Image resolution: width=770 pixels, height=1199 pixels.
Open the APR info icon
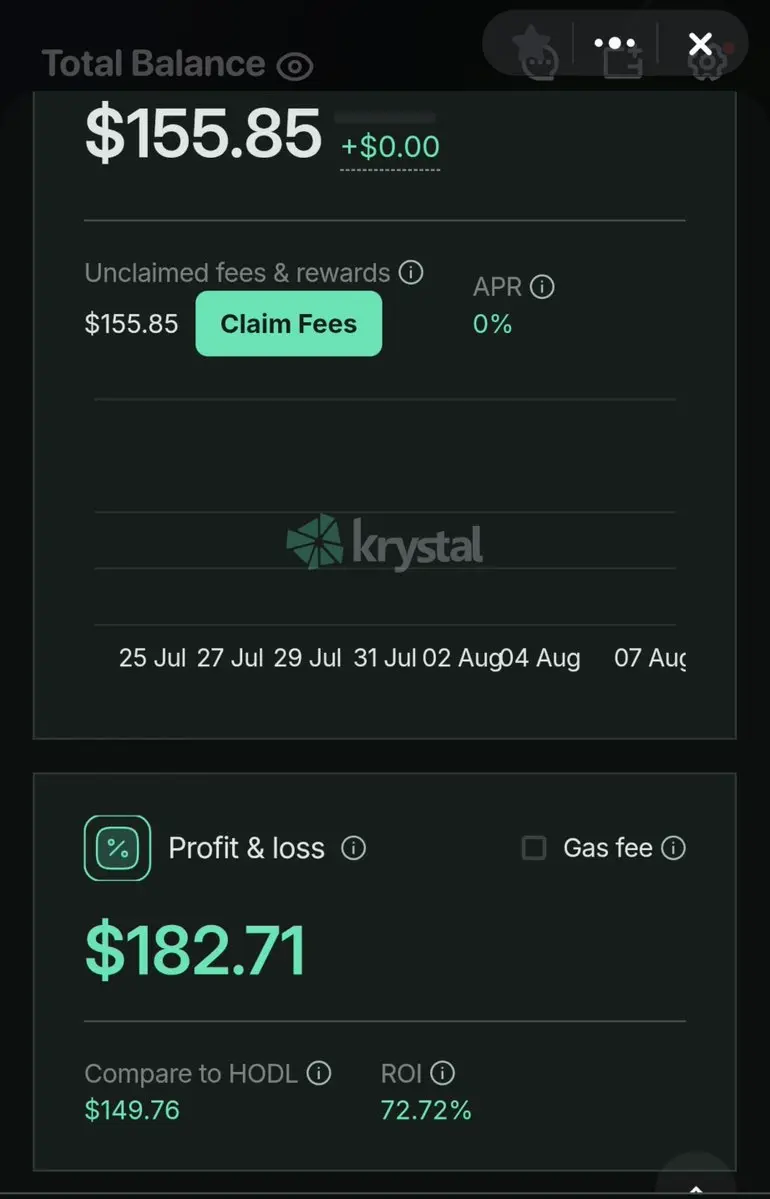pyautogui.click(x=542, y=287)
